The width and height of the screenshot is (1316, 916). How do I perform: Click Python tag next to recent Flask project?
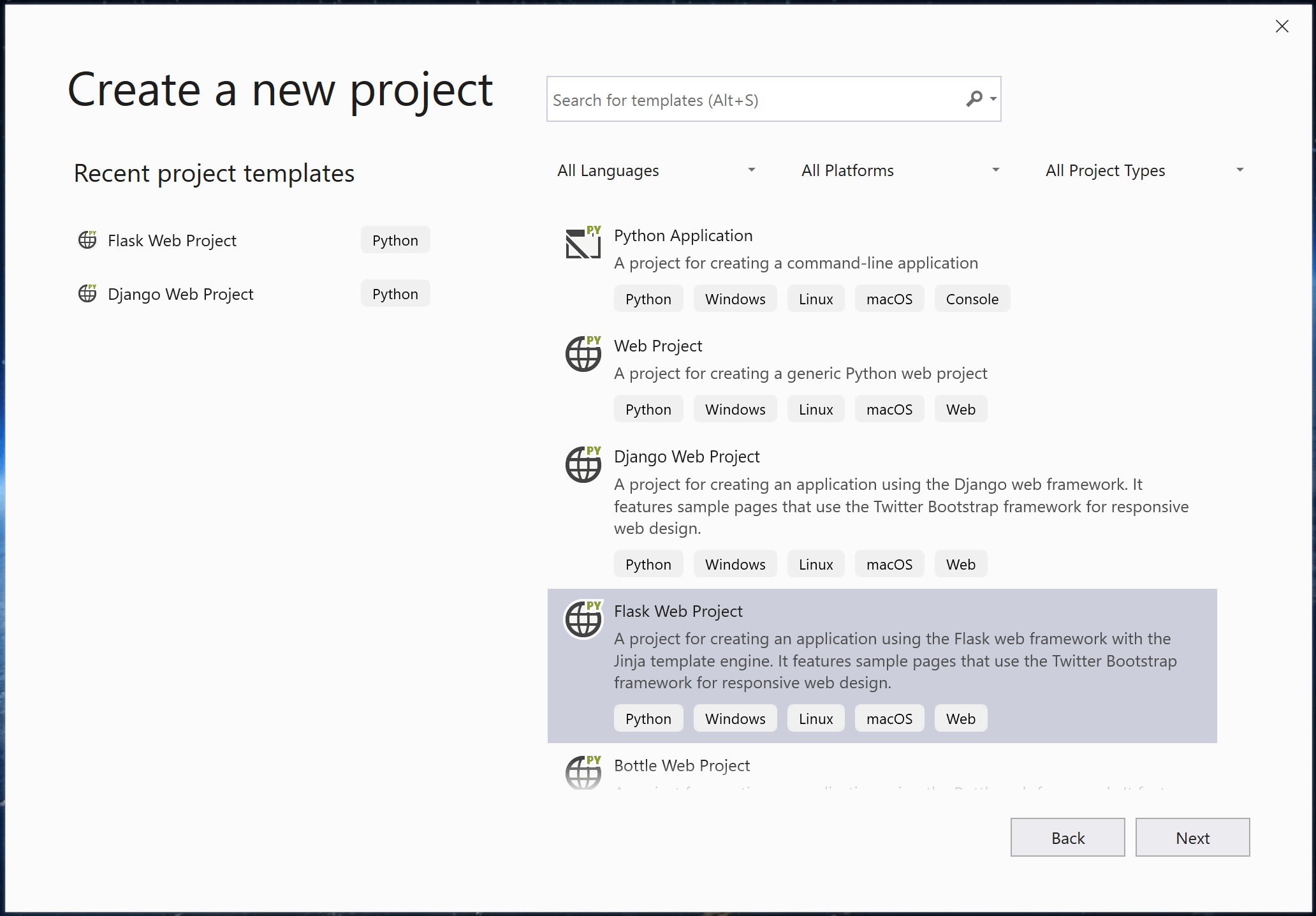(395, 240)
